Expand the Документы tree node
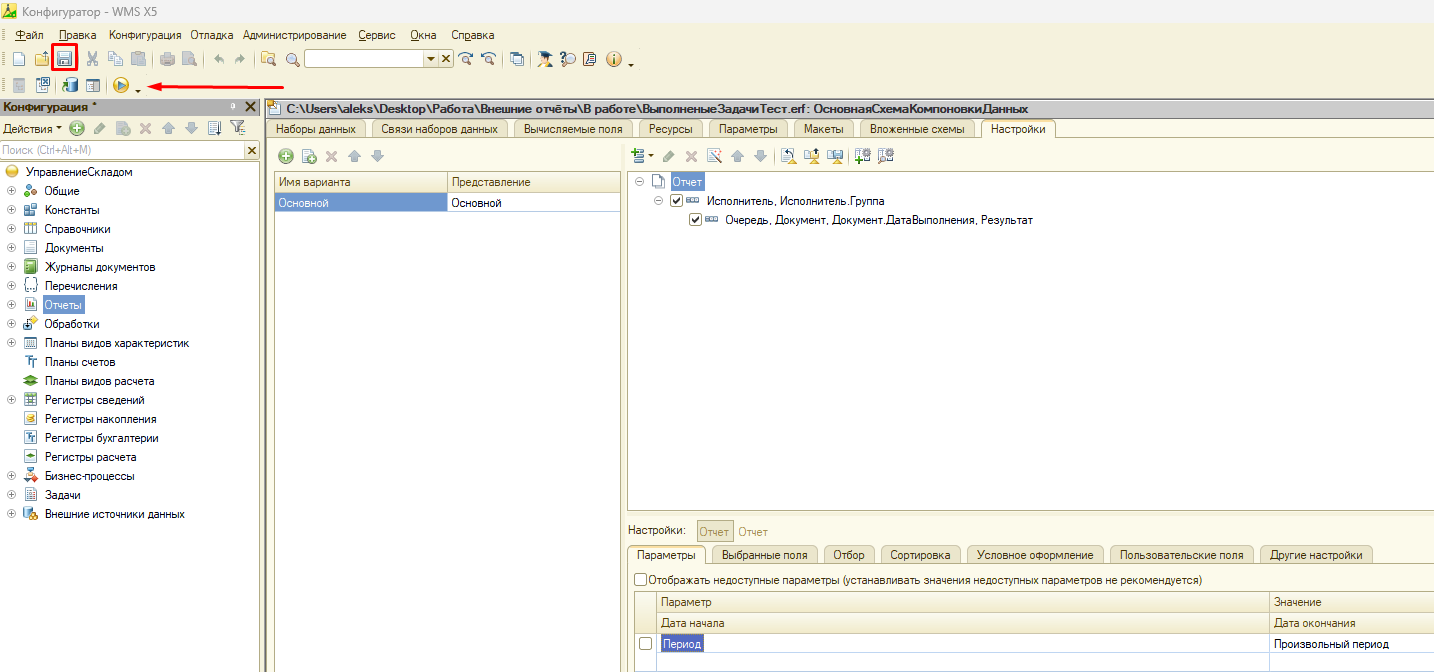 coord(11,248)
